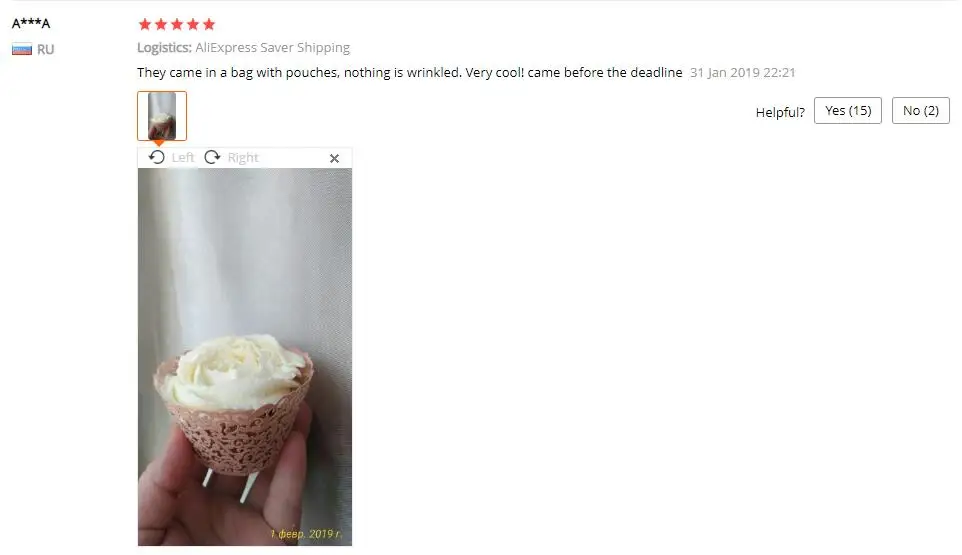Click the "Right" rotate label
The width and height of the screenshot is (962, 555).
tap(243, 158)
